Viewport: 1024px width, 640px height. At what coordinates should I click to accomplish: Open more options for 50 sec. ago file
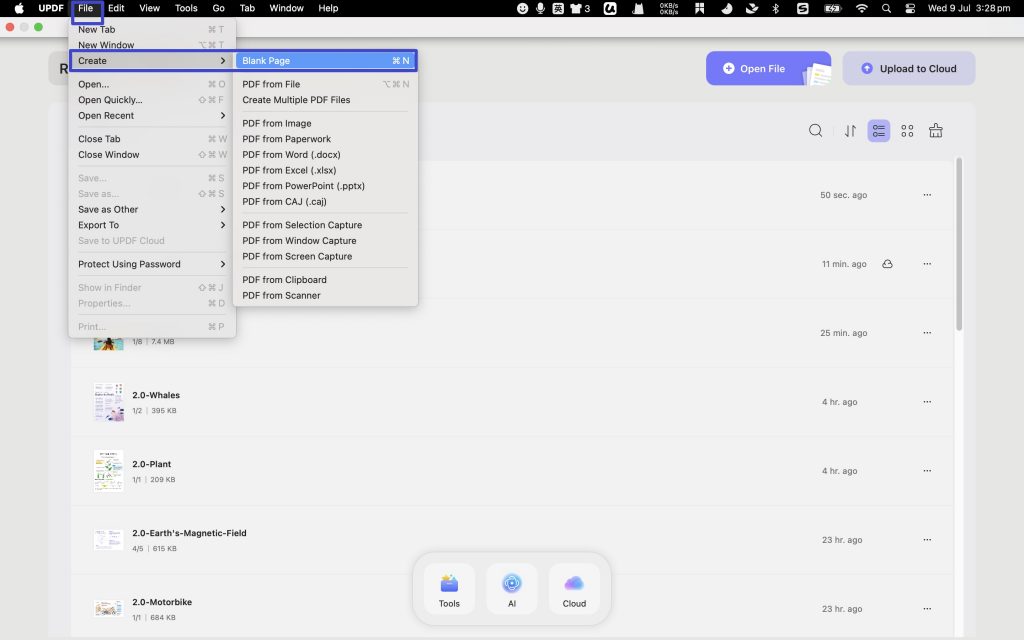pos(927,195)
